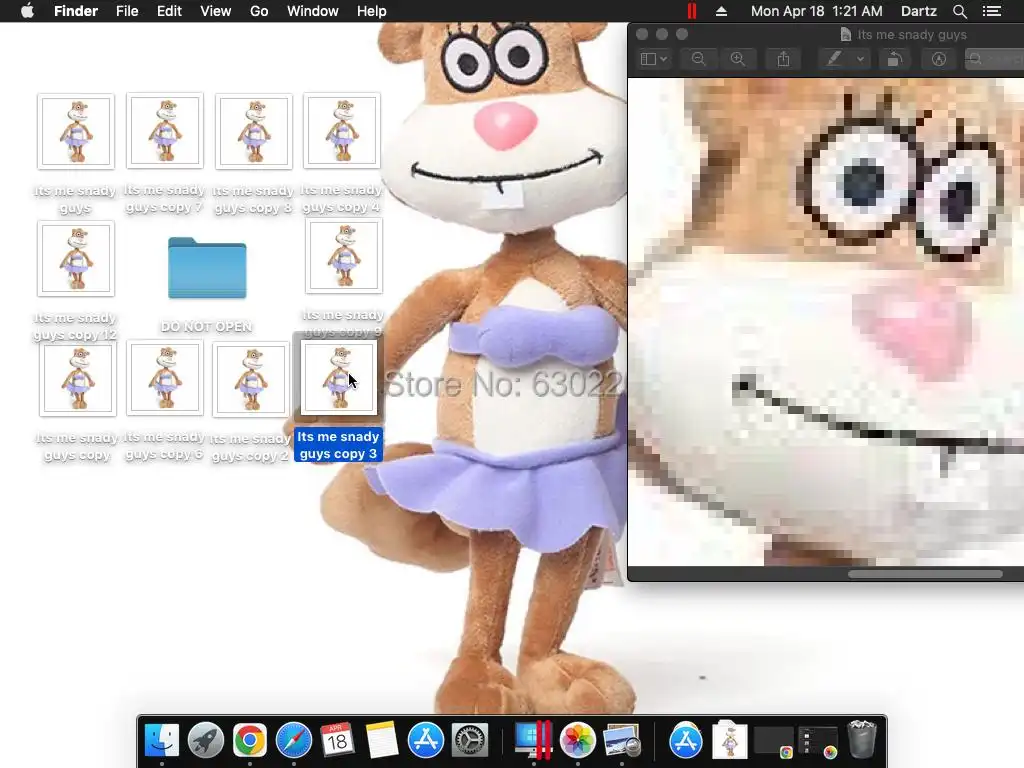The image size is (1024, 768).
Task: Select file 'Its me snady guys copy 8'
Action: tap(254, 131)
